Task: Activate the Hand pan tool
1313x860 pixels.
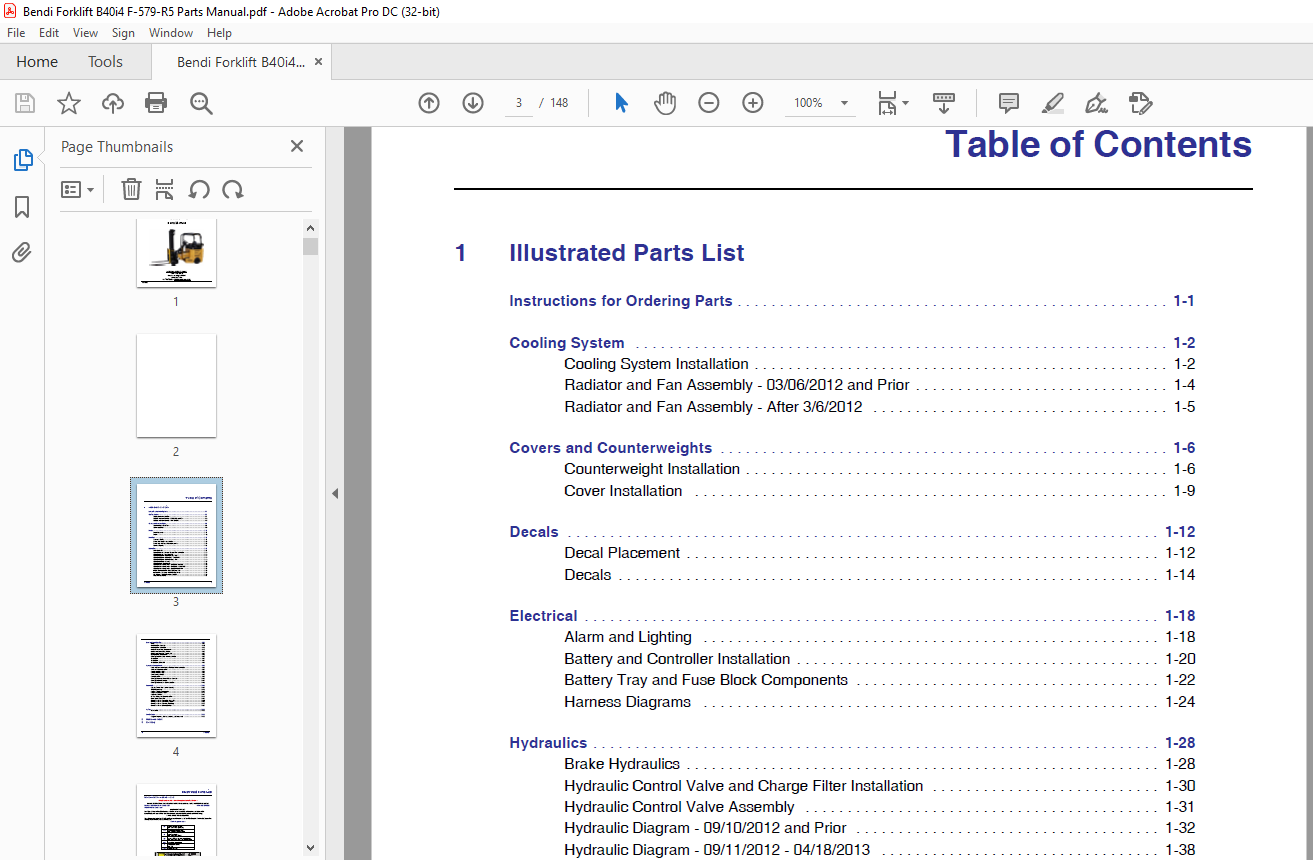Action: (x=665, y=103)
